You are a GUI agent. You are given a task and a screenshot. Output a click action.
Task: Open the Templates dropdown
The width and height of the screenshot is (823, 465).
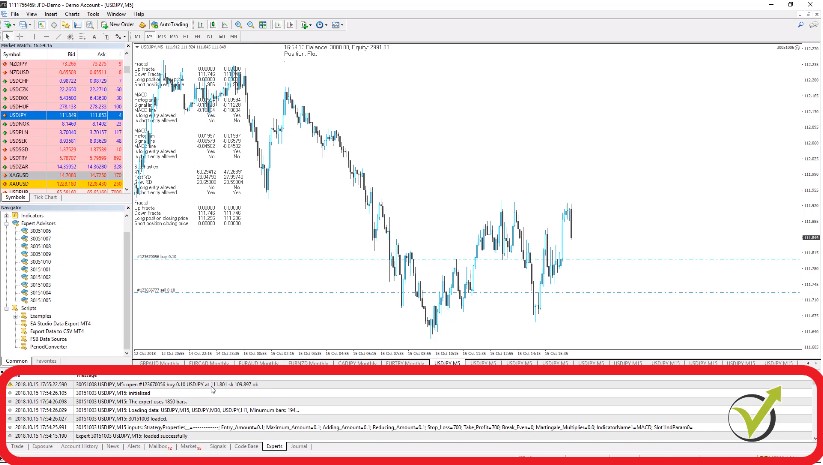pyautogui.click(x=336, y=25)
